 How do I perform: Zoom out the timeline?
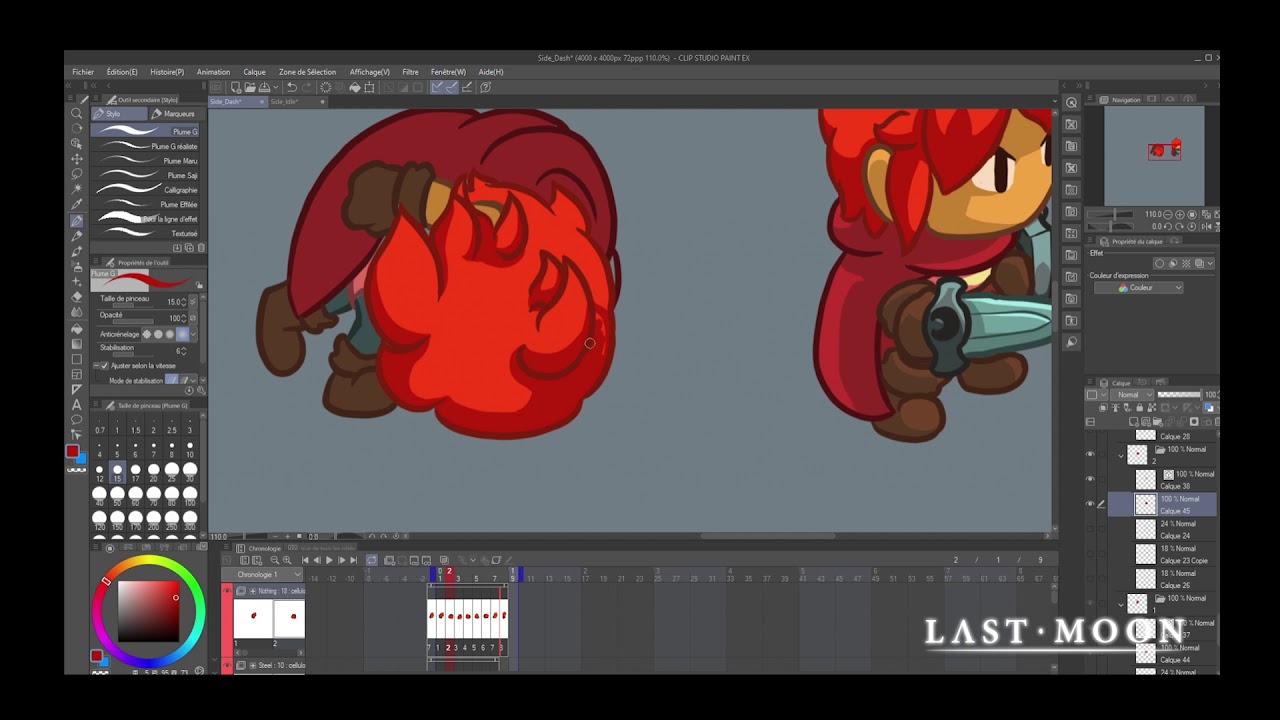[273, 561]
